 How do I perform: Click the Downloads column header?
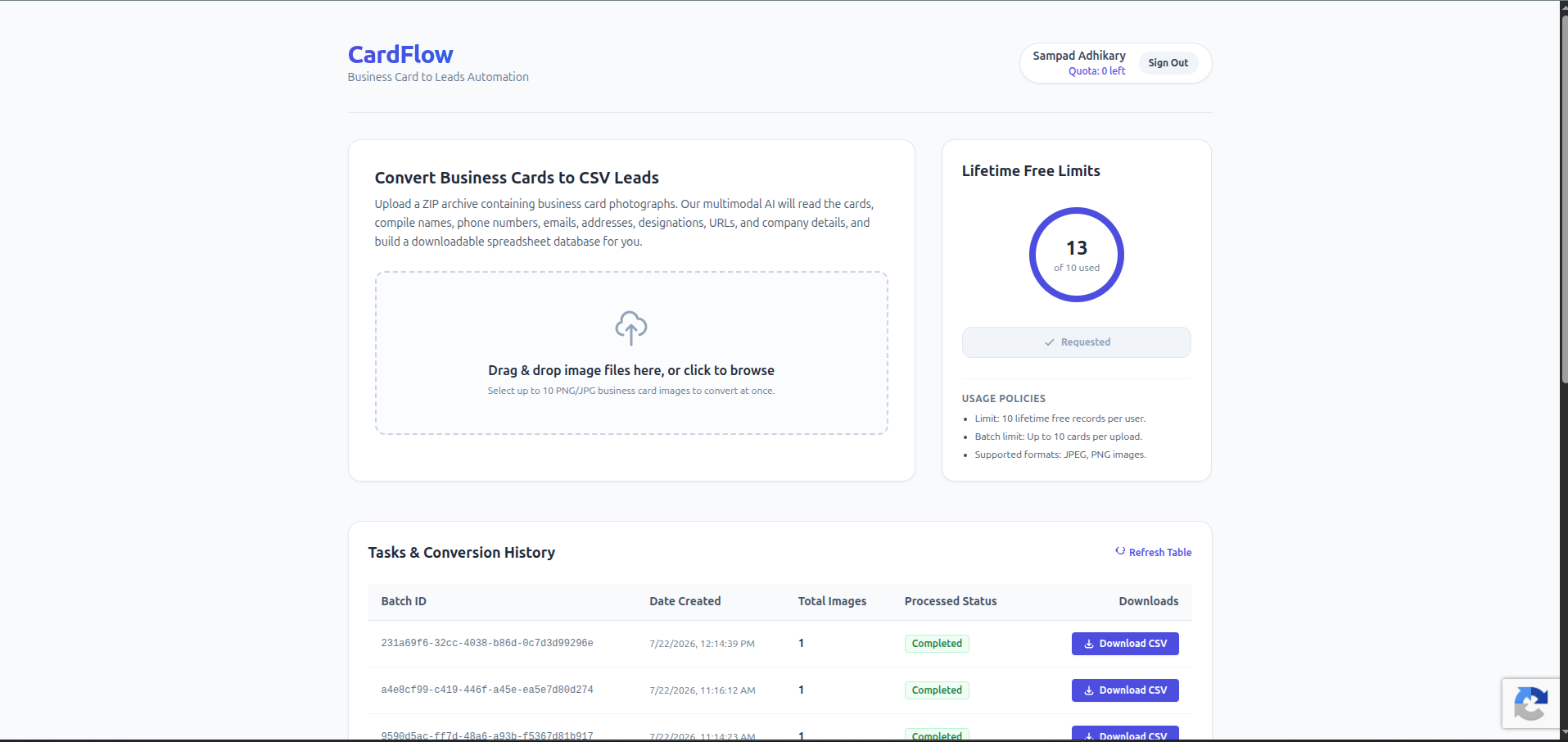tap(1149, 601)
